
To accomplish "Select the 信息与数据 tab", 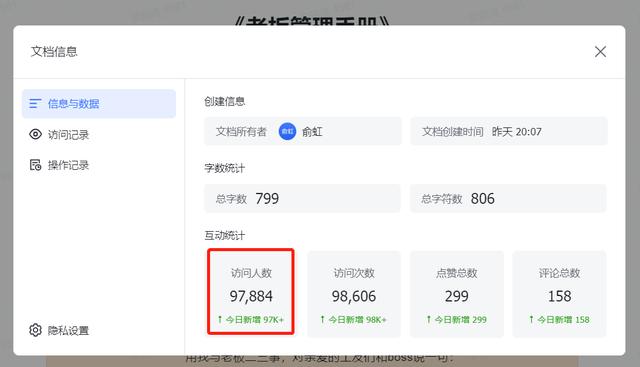I will point(99,104).
